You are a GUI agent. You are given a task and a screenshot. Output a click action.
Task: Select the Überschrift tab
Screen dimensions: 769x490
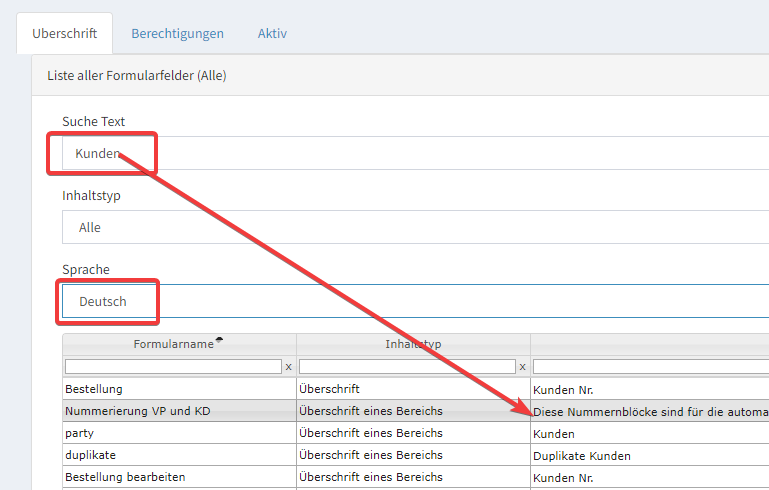64,33
